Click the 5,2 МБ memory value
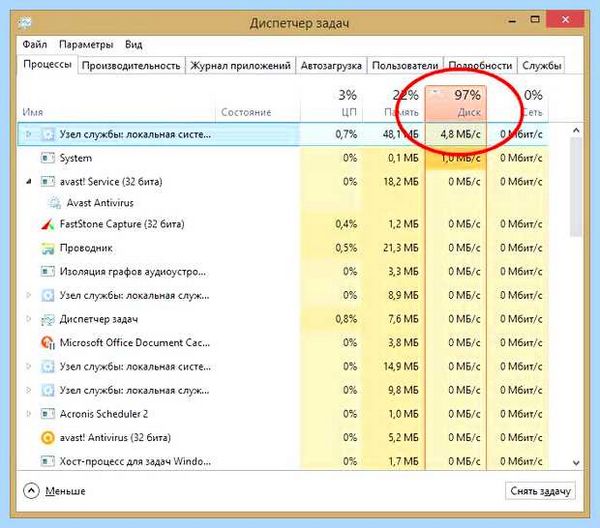This screenshot has height=528, width=600. (x=404, y=437)
